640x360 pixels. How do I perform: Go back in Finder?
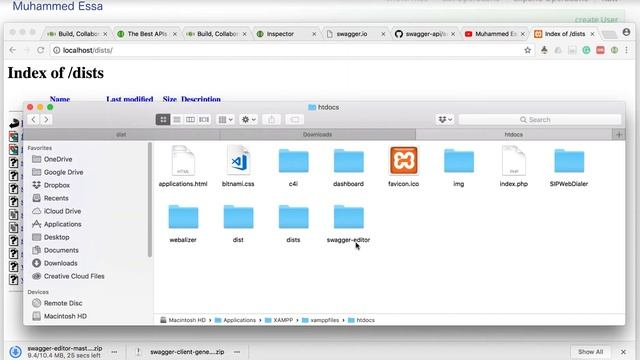(33, 120)
